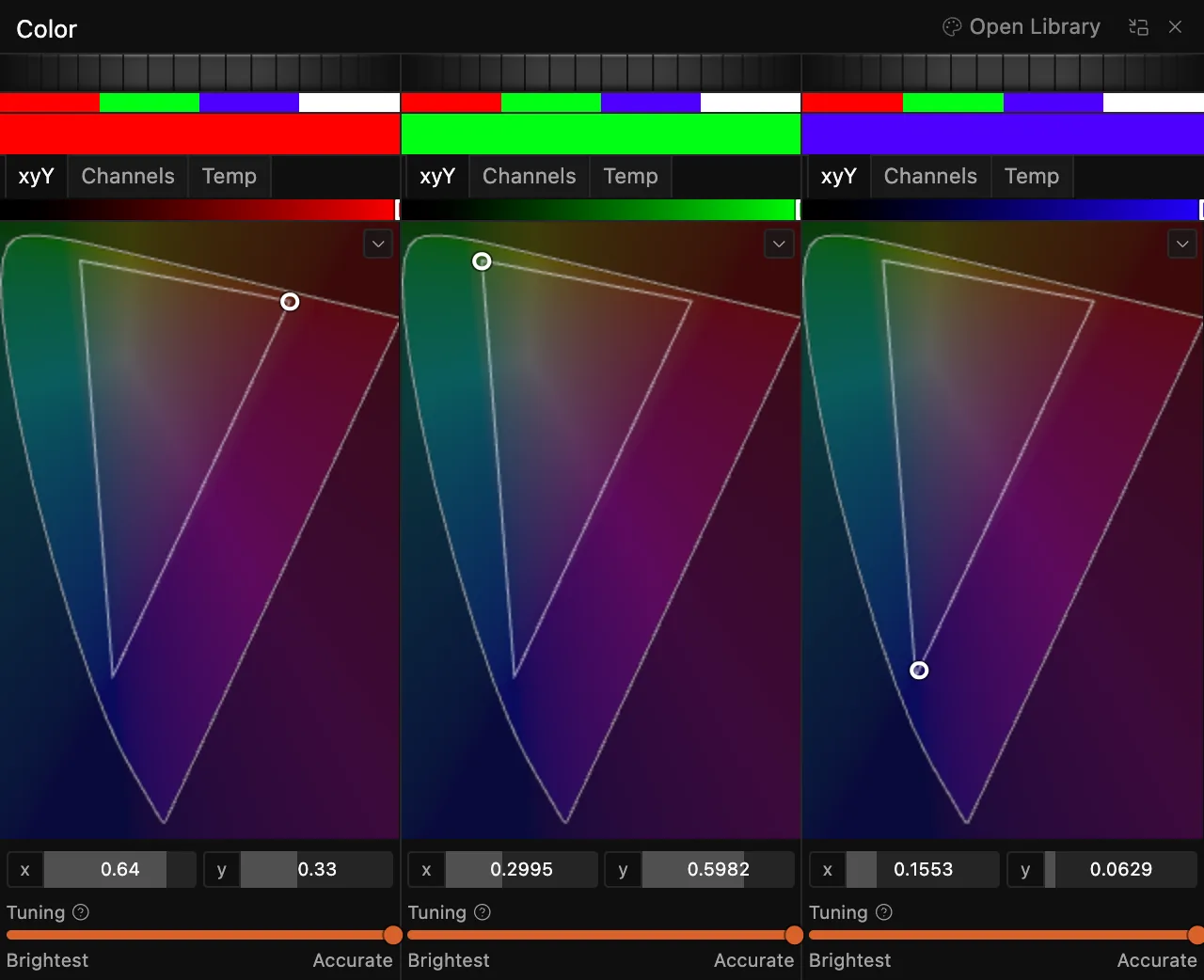Expand dropdown chevron on green chromaticity diagram

coord(779,245)
